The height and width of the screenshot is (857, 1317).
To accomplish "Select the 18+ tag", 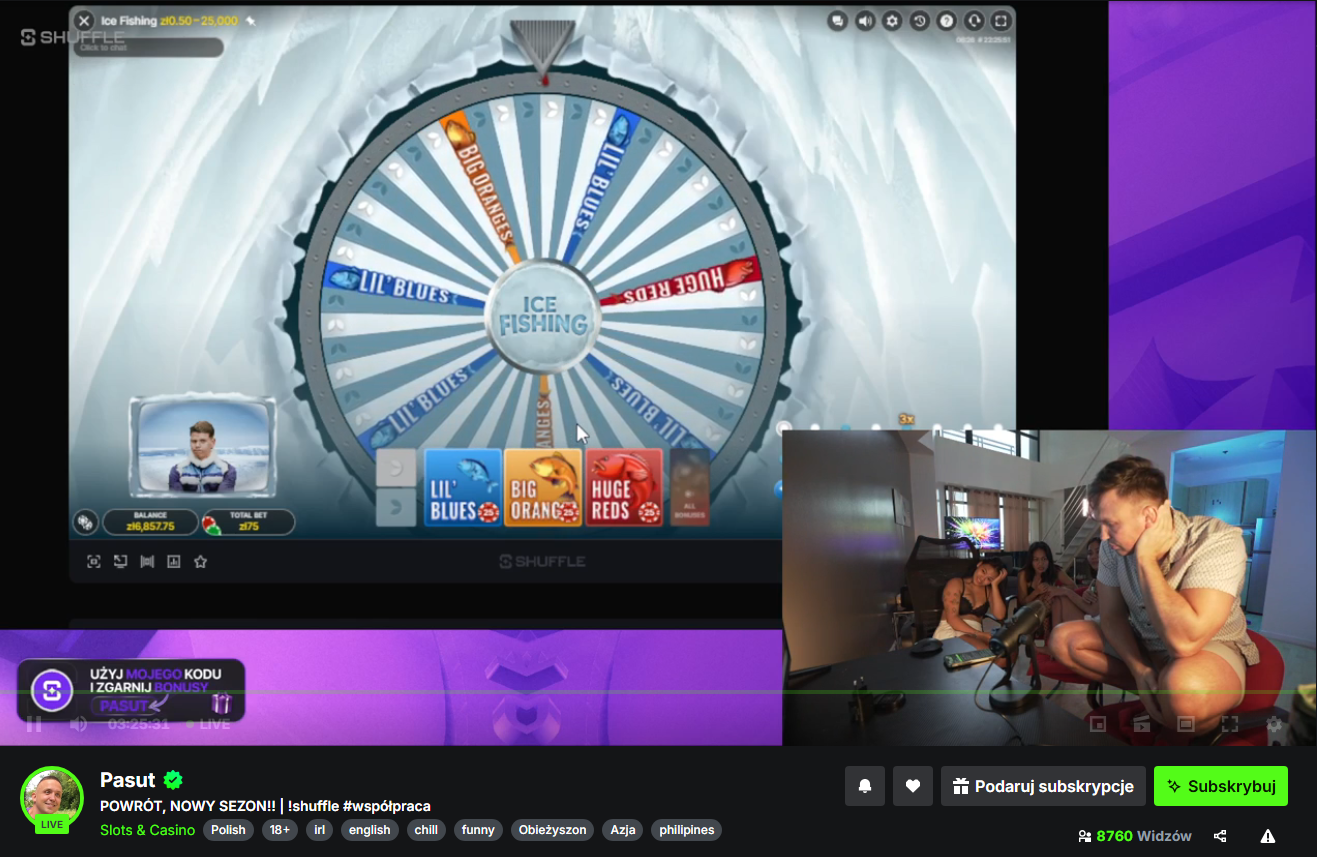I will coord(280,830).
